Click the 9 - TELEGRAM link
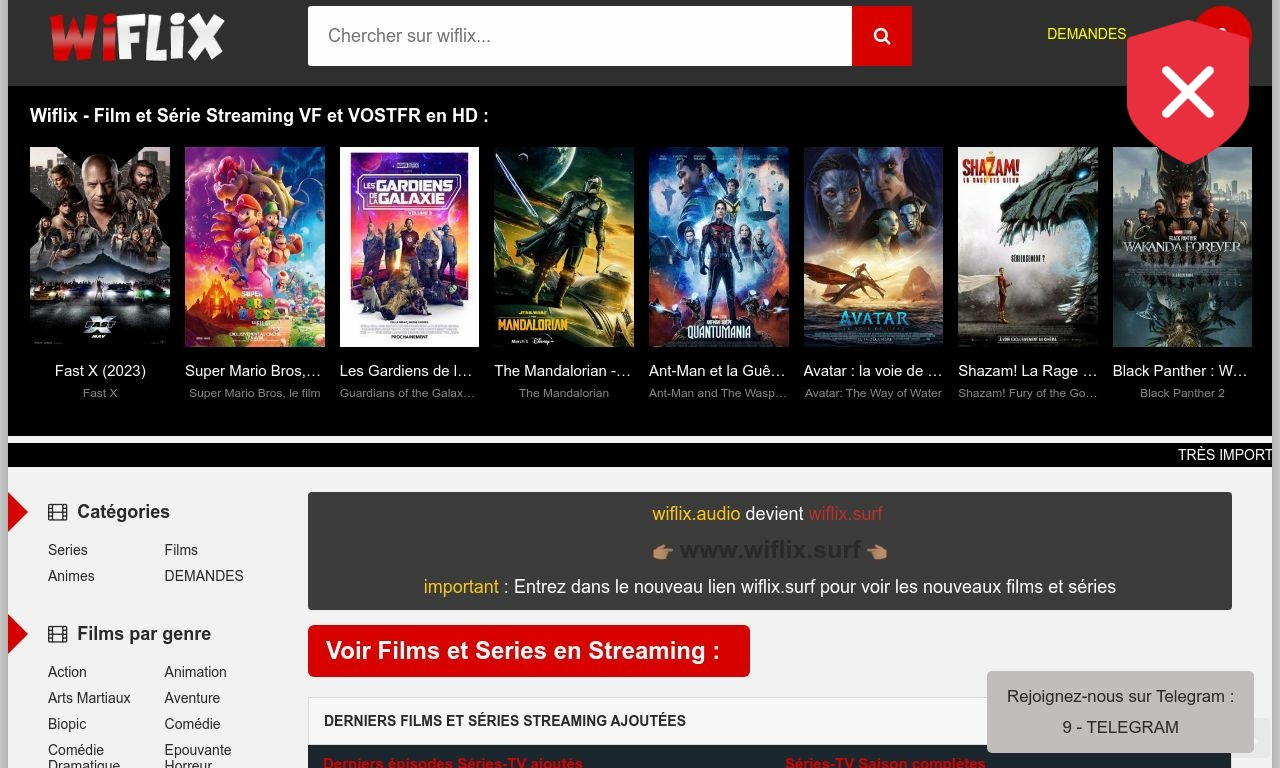The width and height of the screenshot is (1280, 768). [1120, 727]
